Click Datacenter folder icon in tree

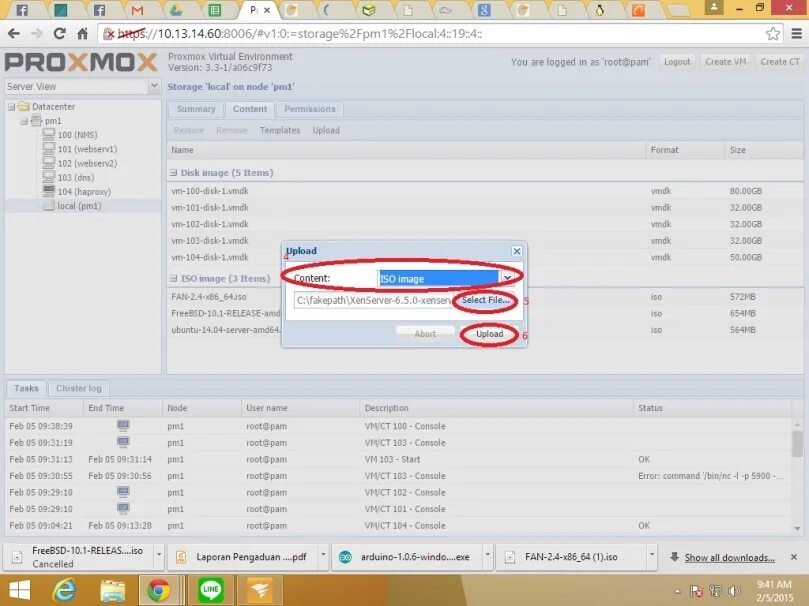pos(23,106)
